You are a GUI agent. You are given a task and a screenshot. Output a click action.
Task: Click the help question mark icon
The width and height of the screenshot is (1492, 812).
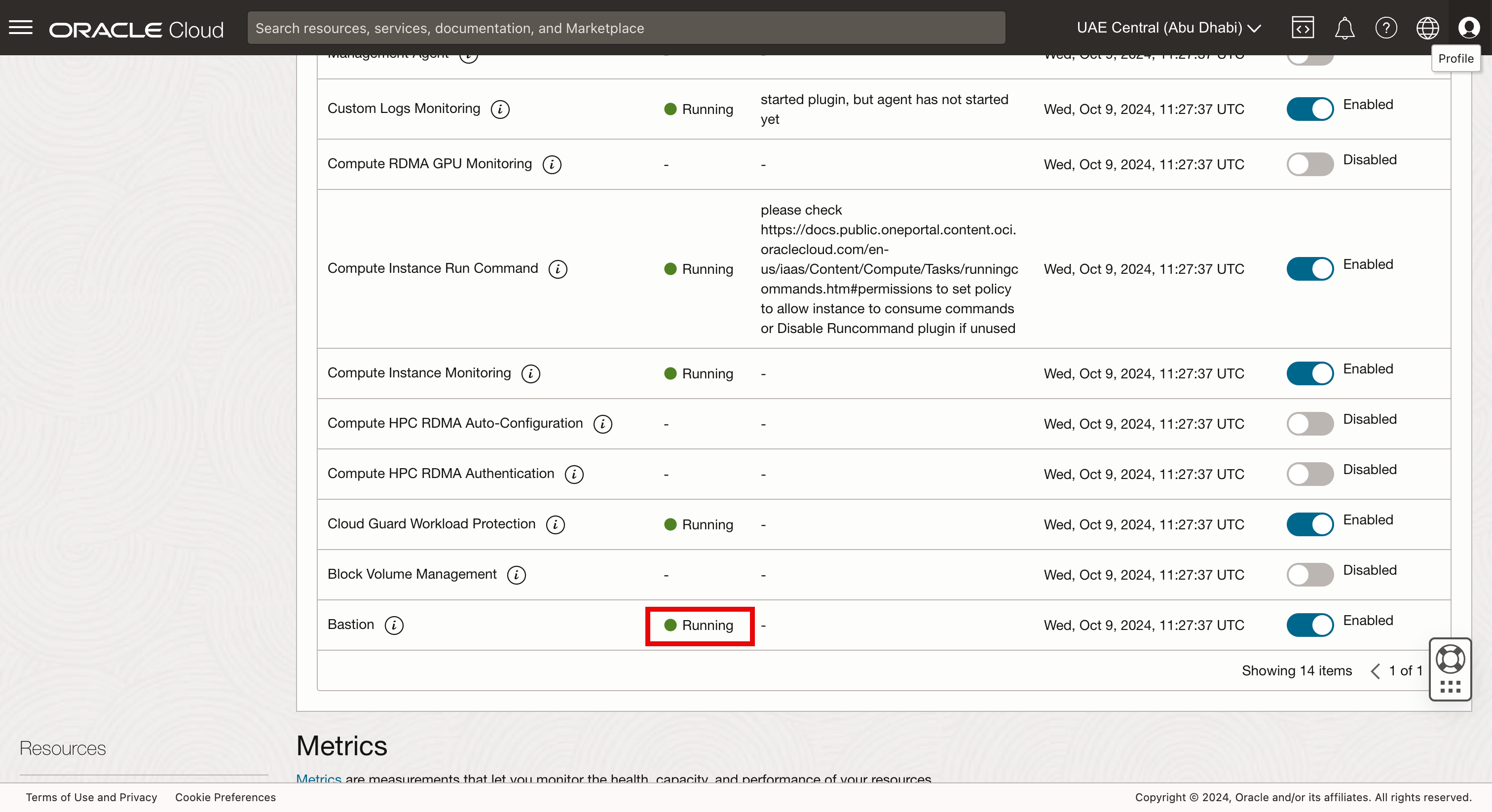[1386, 28]
